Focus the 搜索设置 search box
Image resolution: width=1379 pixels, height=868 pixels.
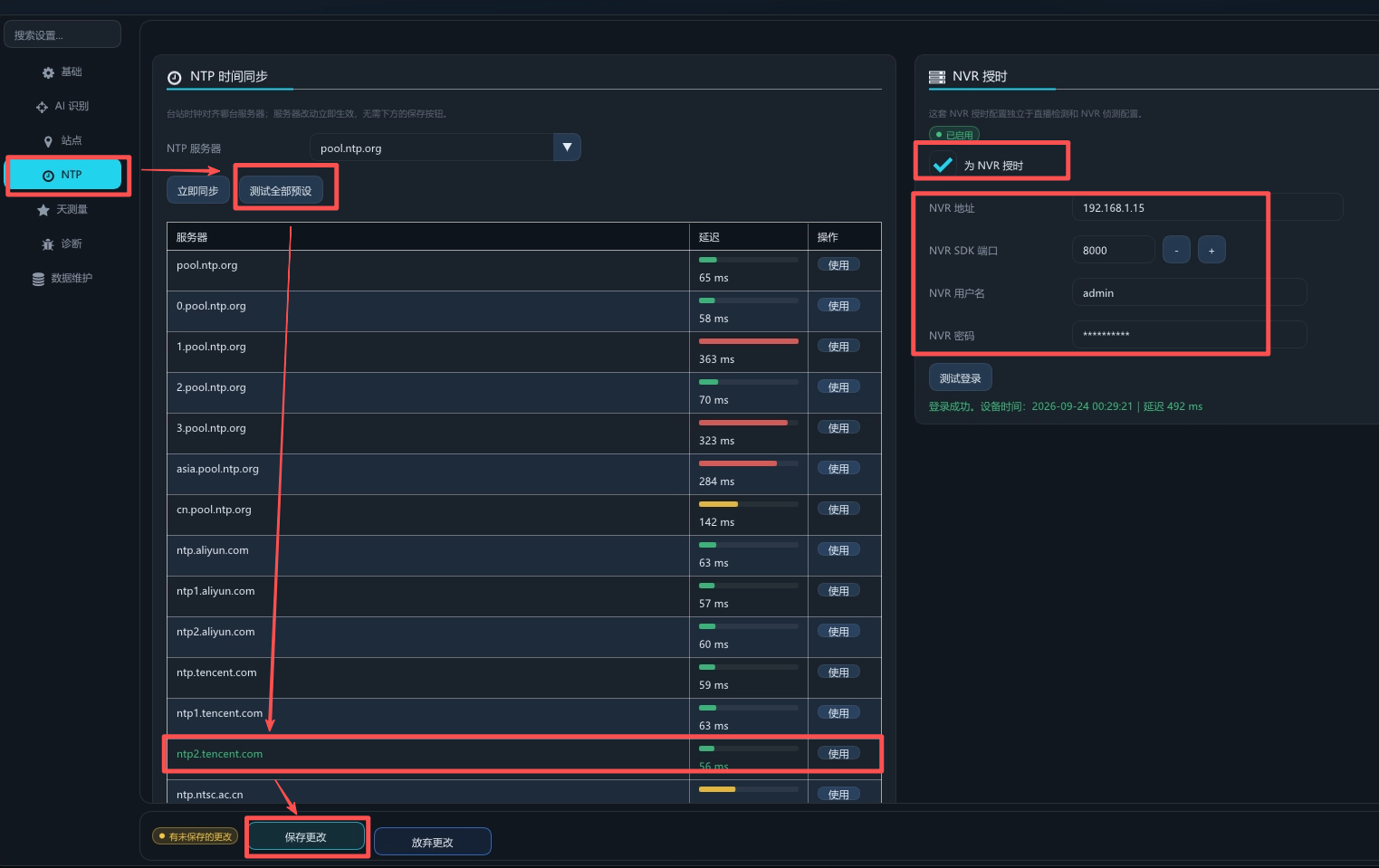62,34
